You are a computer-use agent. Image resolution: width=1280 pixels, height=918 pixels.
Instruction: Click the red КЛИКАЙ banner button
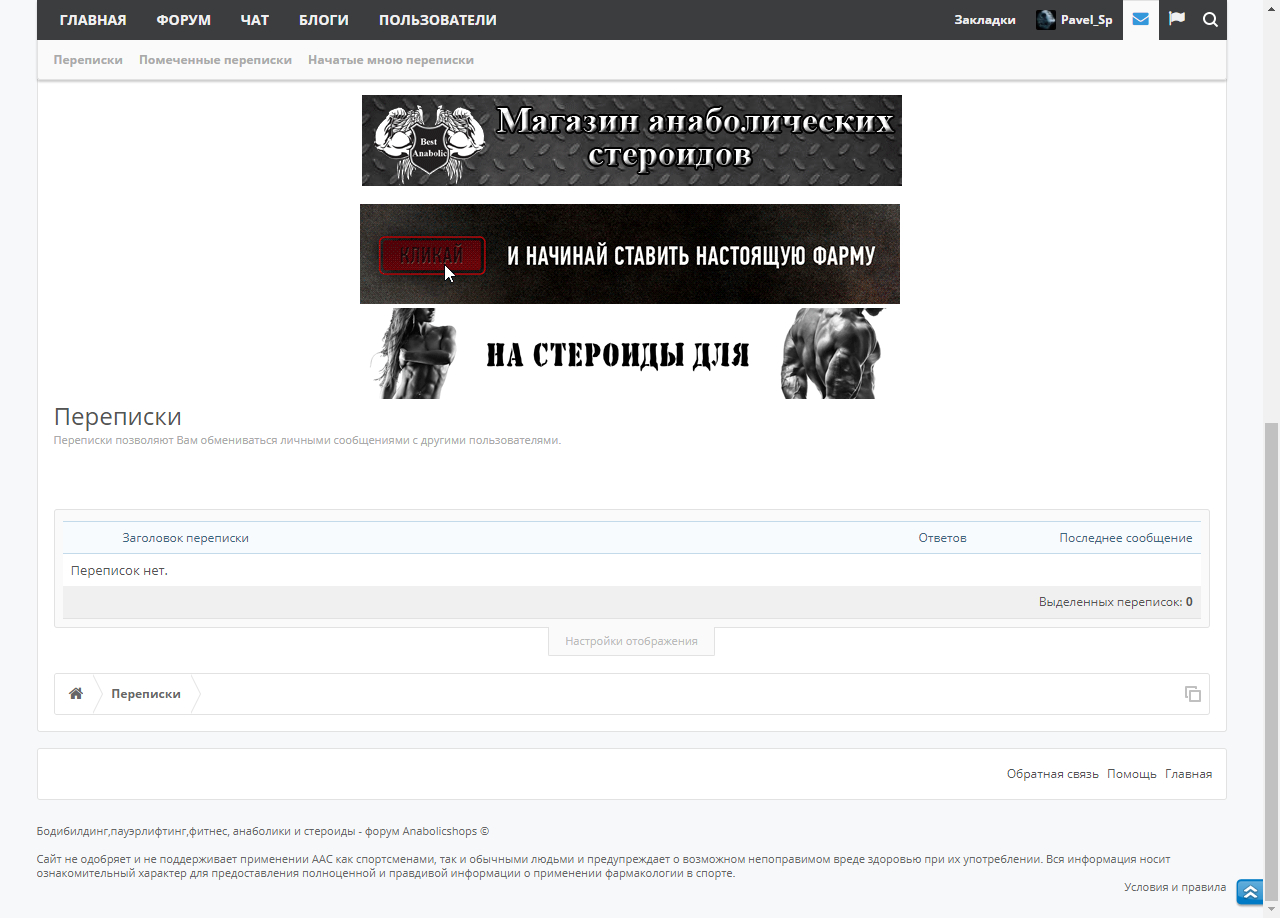(432, 255)
